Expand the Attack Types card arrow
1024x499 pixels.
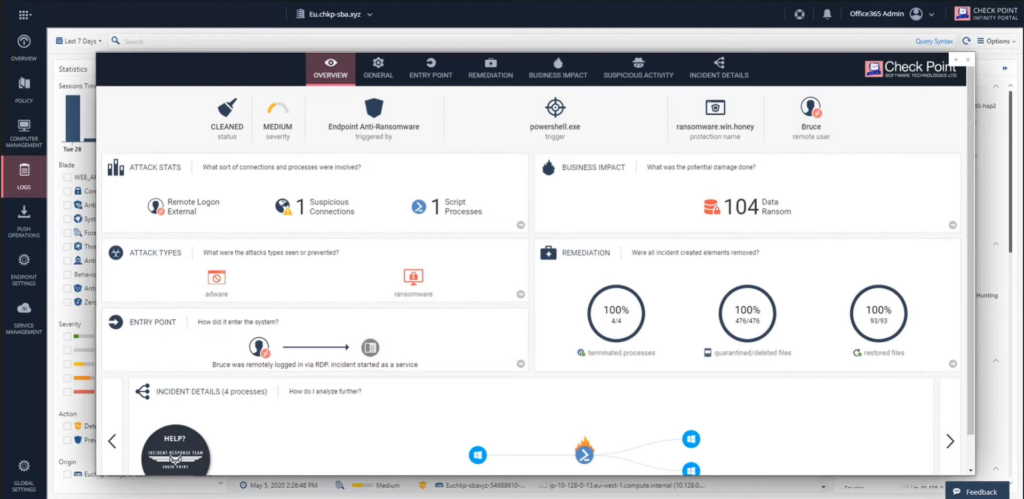point(520,294)
